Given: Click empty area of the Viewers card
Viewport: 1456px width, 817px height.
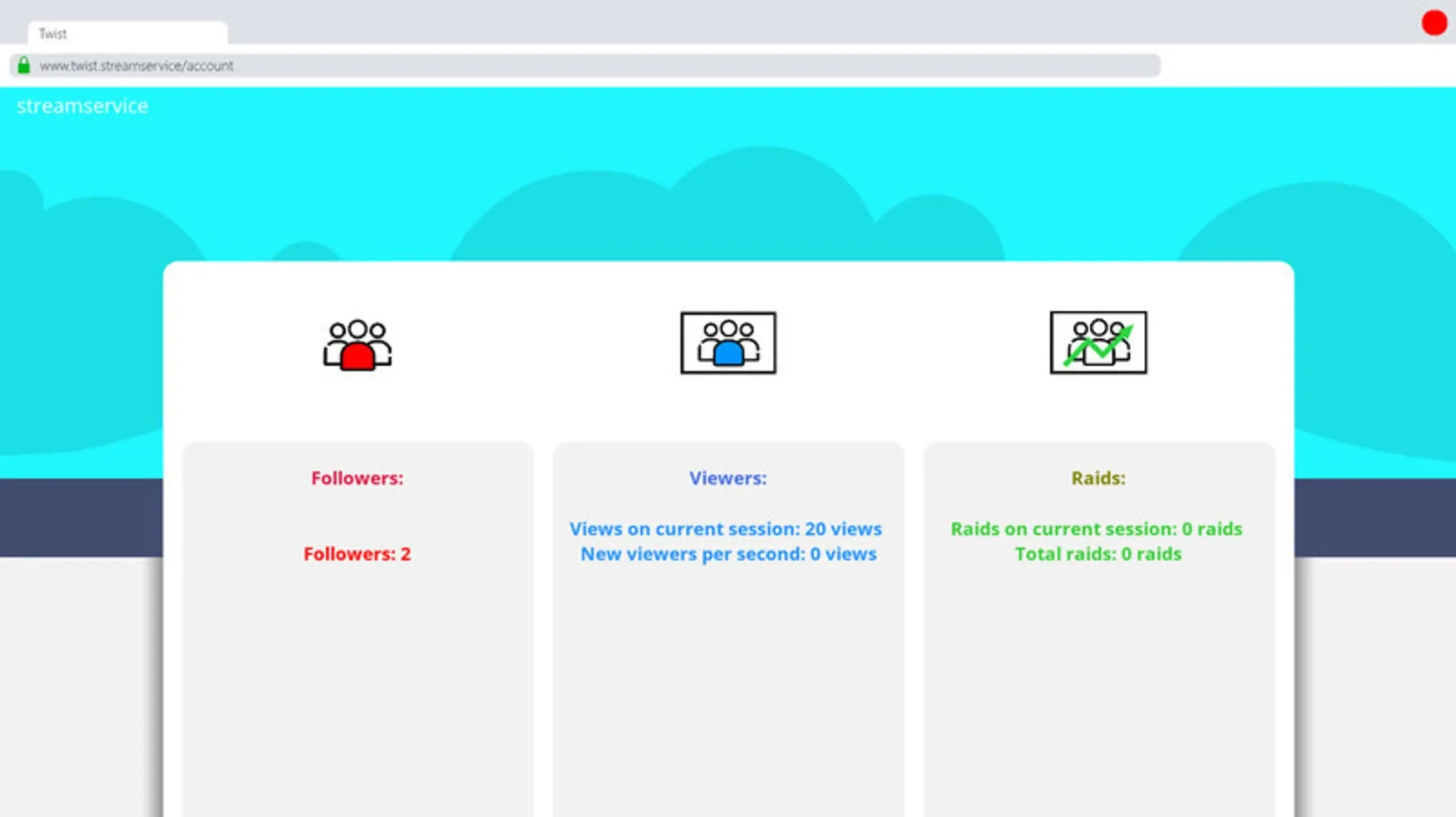Looking at the screenshot, I should click(x=728, y=682).
